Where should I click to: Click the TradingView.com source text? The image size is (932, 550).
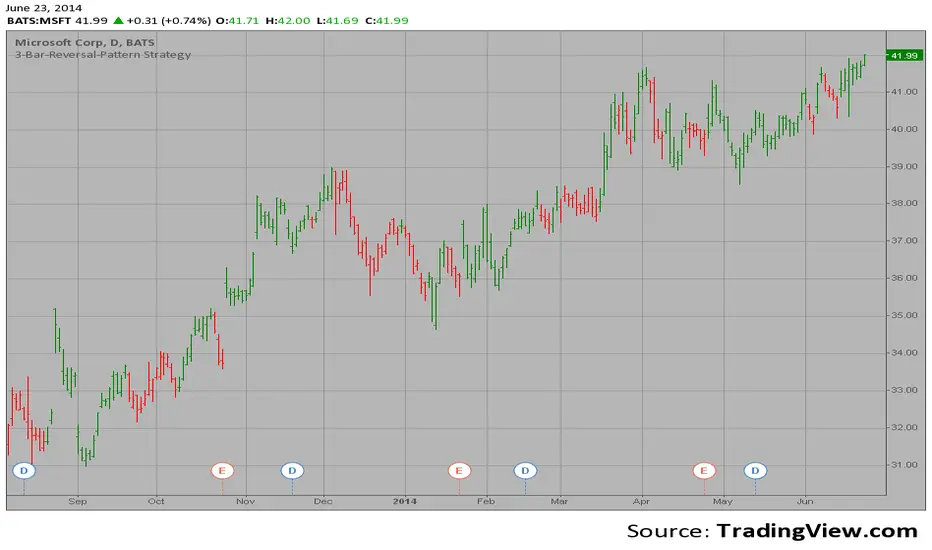pos(817,530)
